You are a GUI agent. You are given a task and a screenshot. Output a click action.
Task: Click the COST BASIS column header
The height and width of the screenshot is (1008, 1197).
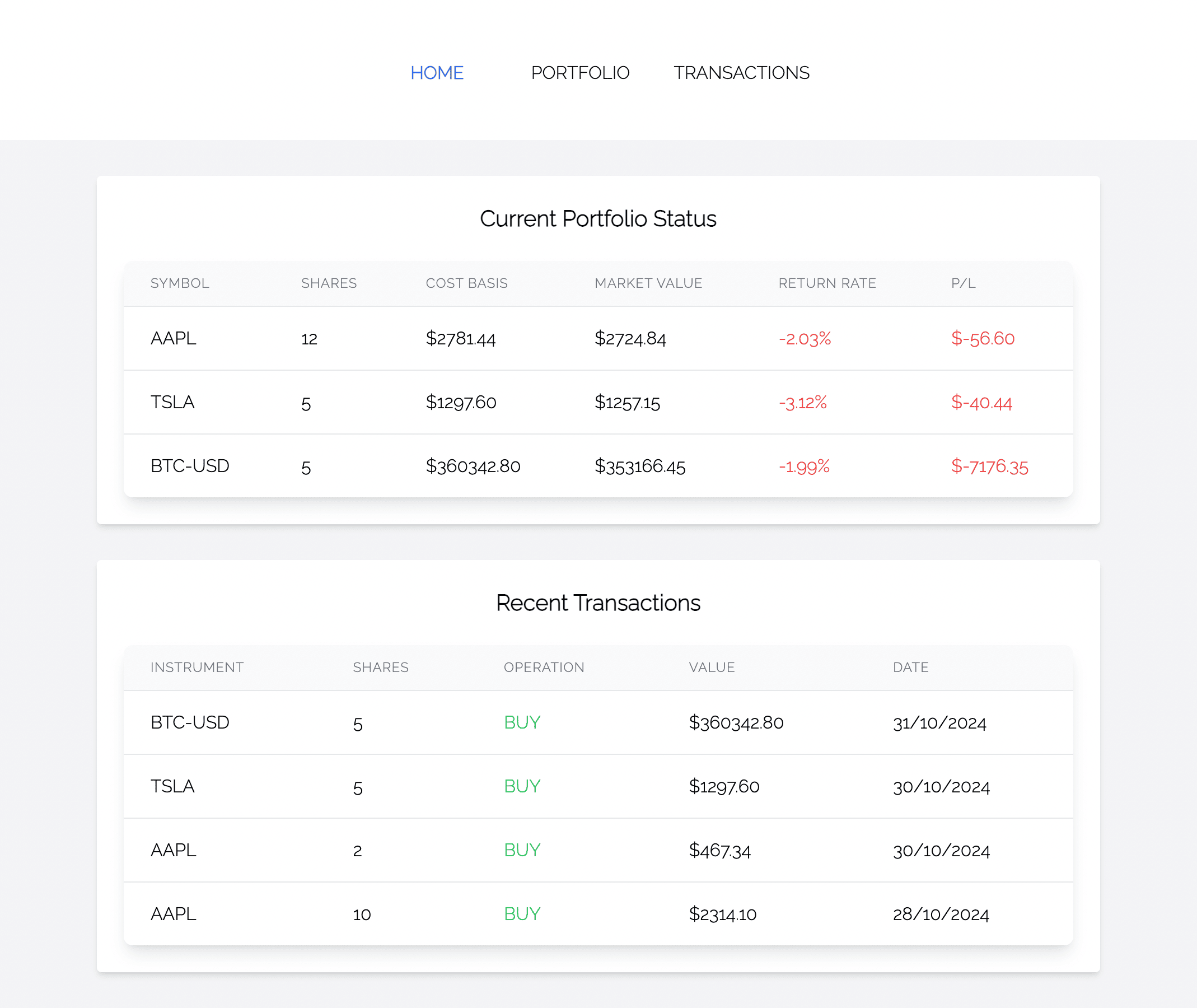tap(467, 283)
